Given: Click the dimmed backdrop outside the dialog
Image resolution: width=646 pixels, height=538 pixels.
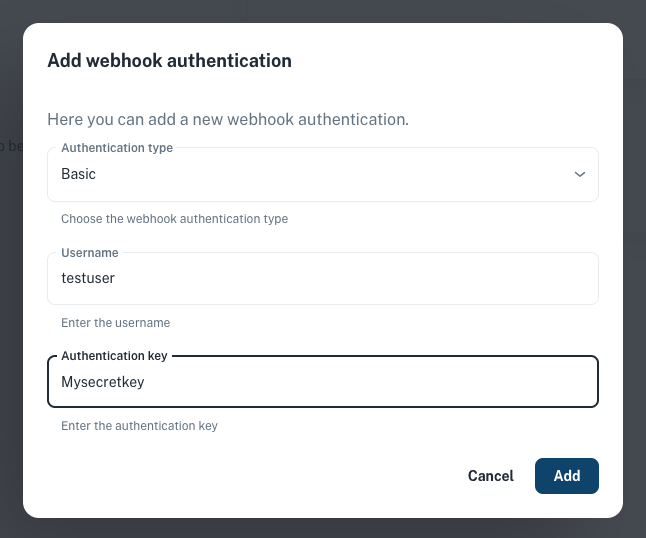Looking at the screenshot, I should coord(634,300).
